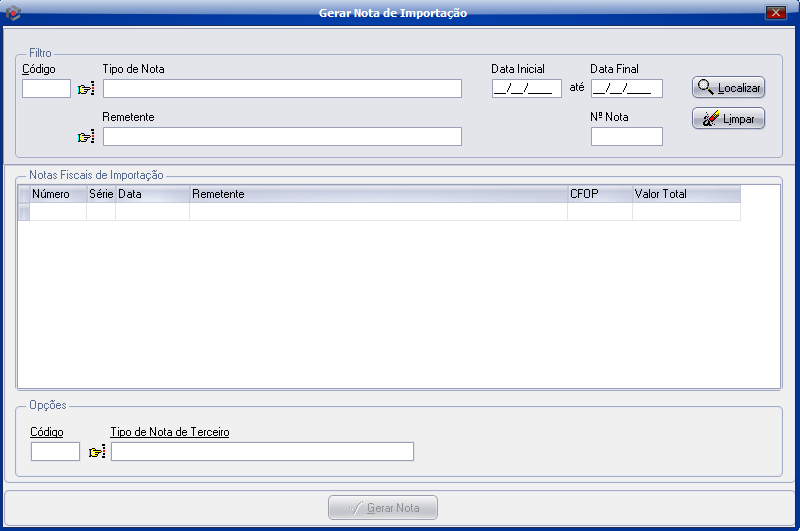
Task: Close the Gerar Nota de Importação window
Action: click(x=774, y=13)
